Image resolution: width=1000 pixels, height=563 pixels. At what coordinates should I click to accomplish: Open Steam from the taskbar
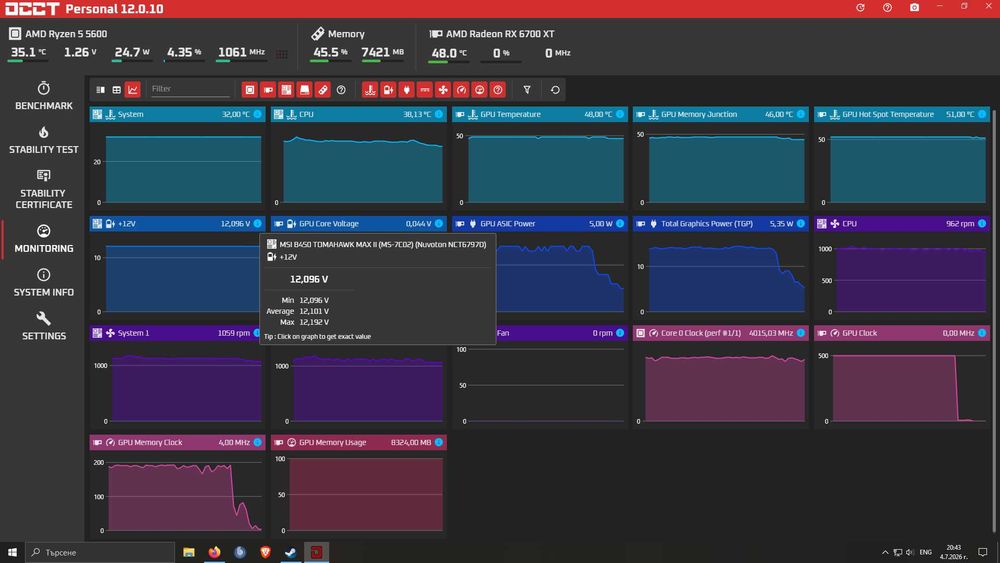point(291,552)
